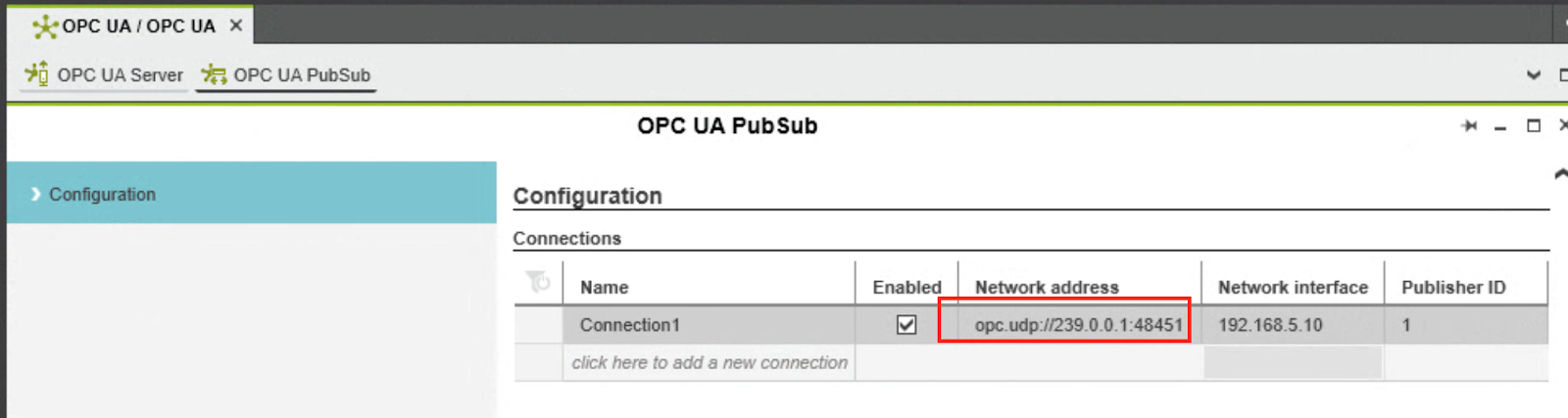The height and width of the screenshot is (418, 1568).
Task: Close the OPC UA / OPC UA tab
Action: click(235, 25)
